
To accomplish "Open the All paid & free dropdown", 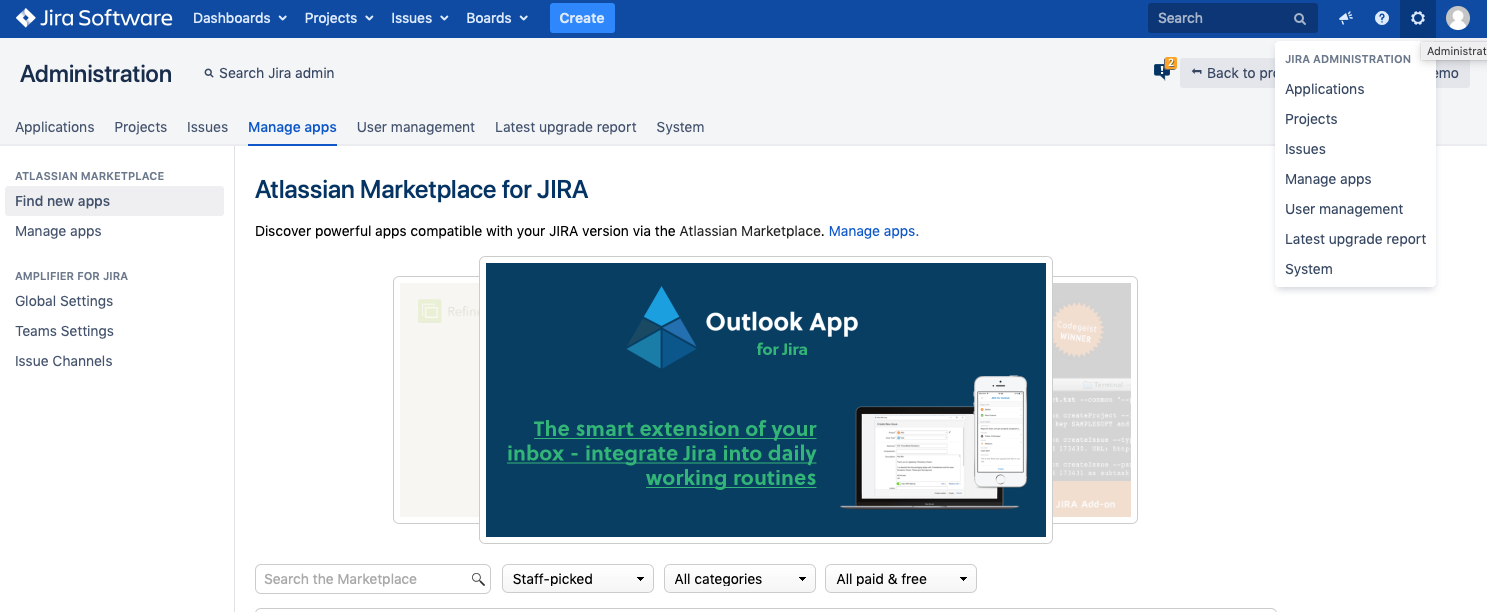I will [x=900, y=579].
